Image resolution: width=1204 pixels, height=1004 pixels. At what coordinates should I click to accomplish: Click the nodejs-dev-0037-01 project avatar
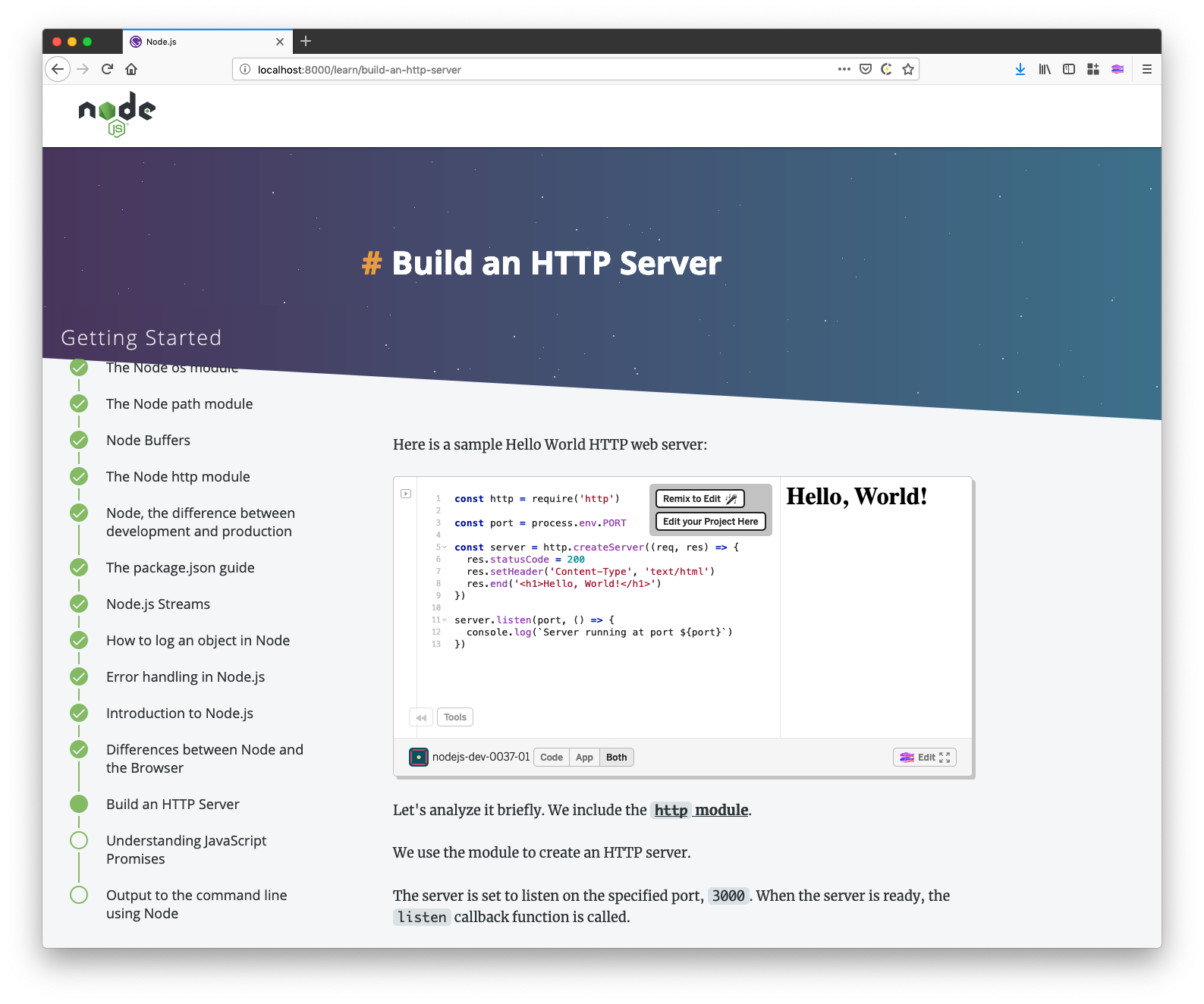(x=419, y=757)
